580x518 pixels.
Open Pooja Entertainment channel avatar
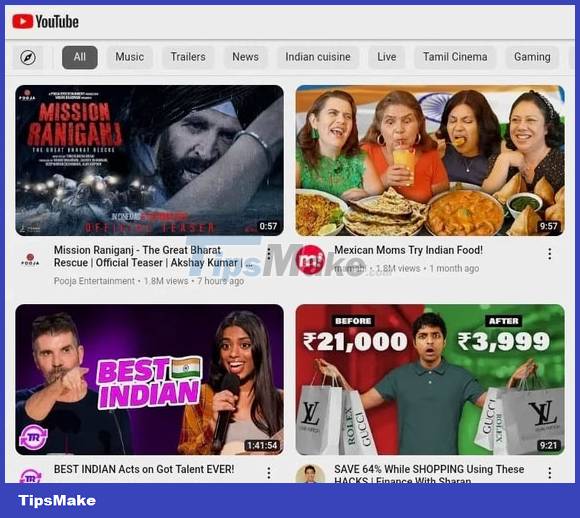[30, 259]
